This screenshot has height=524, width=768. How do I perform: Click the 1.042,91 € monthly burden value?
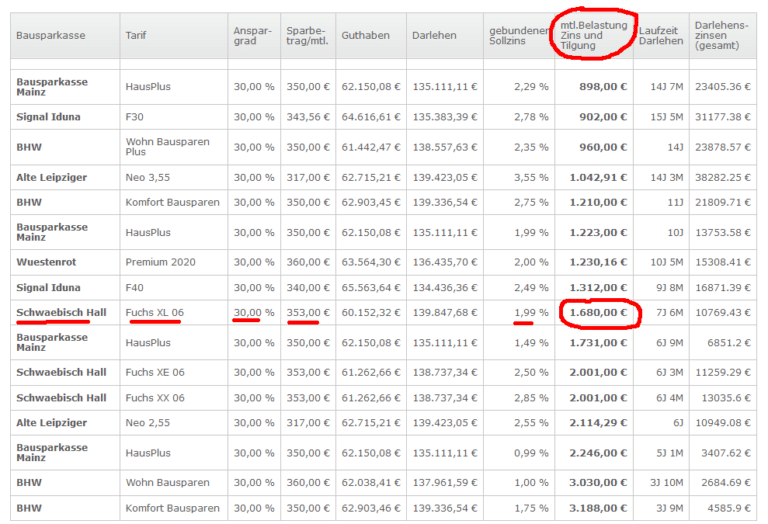pyautogui.click(x=598, y=177)
